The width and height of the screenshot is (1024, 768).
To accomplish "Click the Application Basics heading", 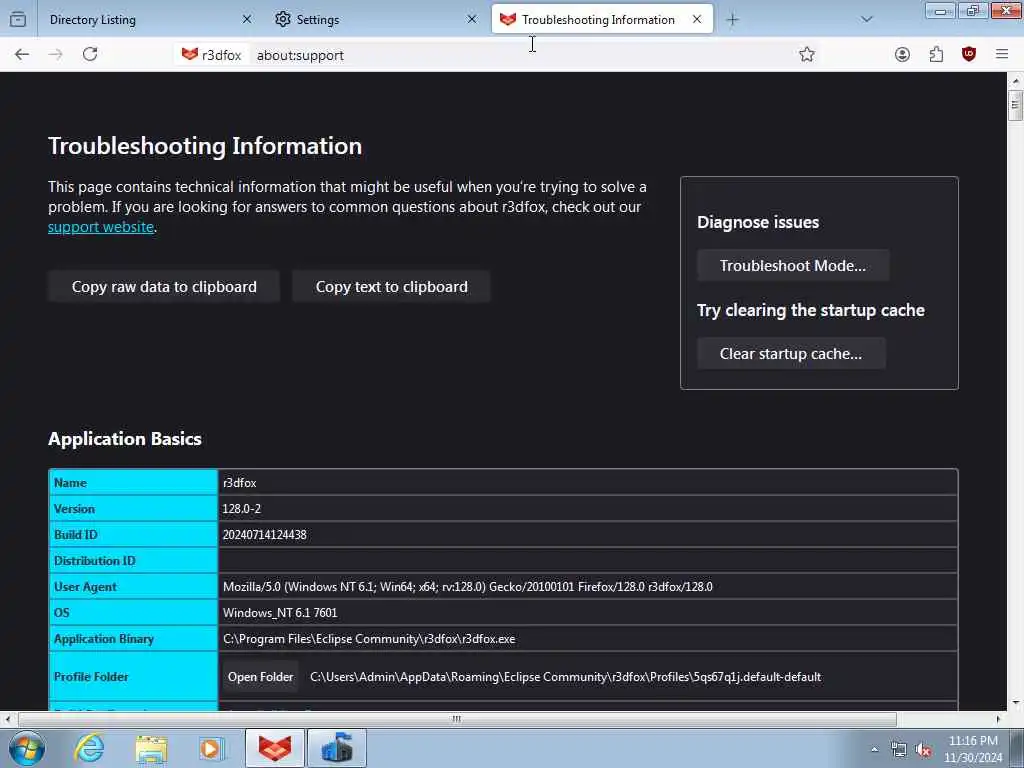I will [125, 439].
